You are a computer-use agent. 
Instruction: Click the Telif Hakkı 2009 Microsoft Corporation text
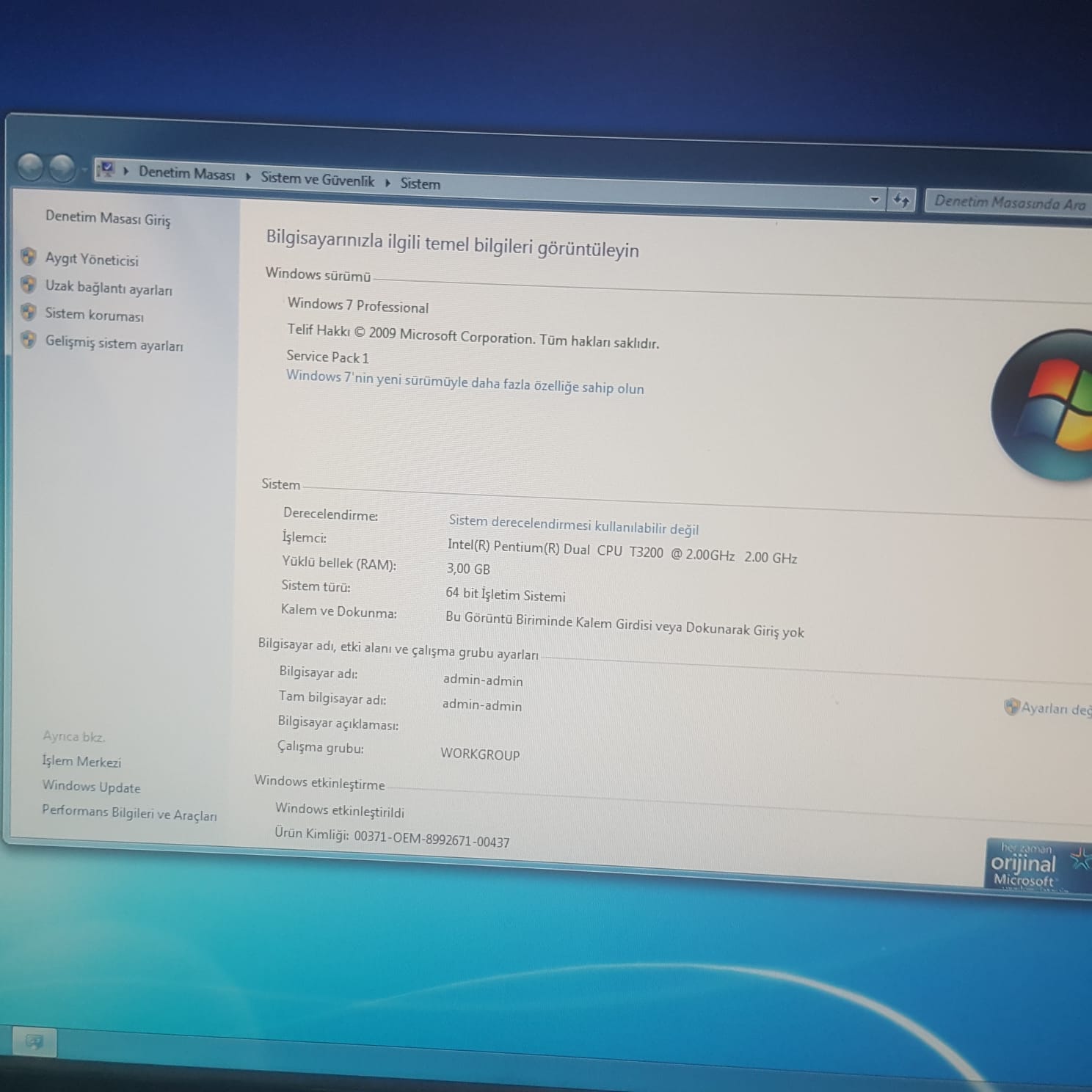coord(473,336)
